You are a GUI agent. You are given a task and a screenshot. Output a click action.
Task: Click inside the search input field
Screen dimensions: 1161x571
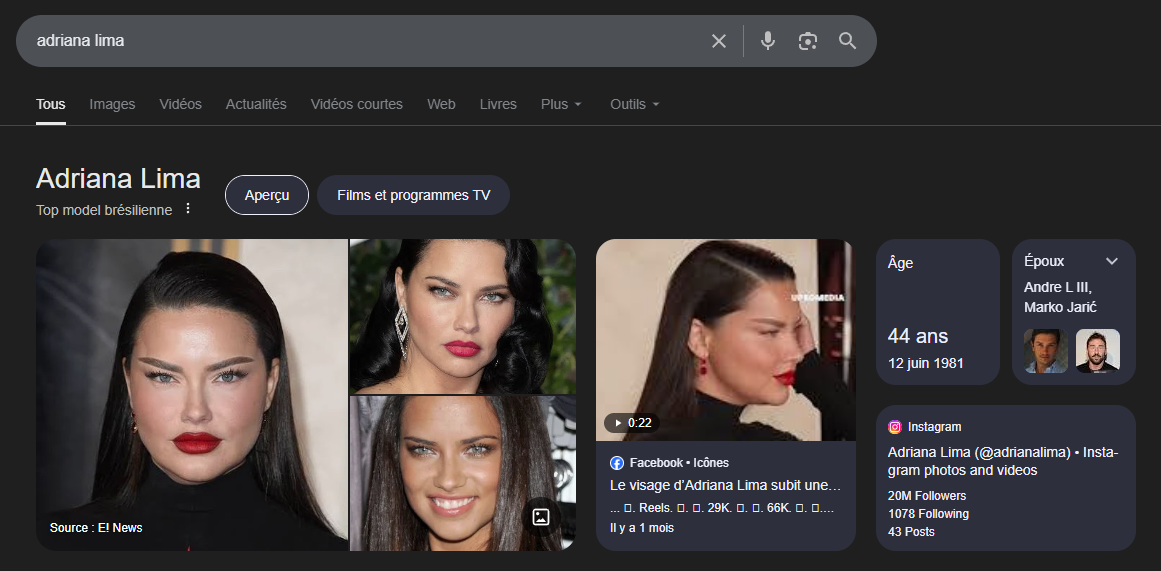[360, 41]
